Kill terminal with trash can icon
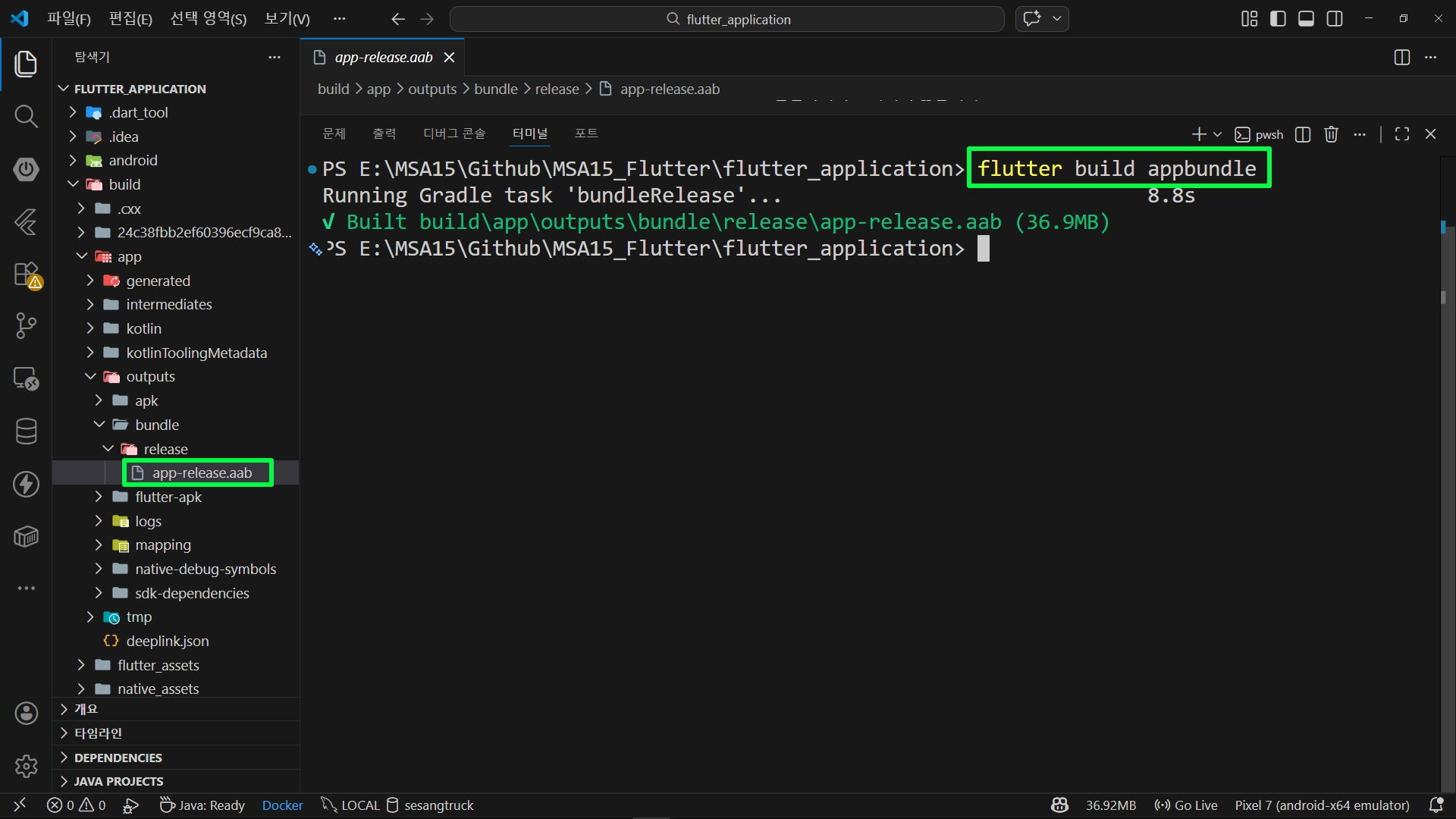Viewport: 1456px width, 819px height. 1331,134
